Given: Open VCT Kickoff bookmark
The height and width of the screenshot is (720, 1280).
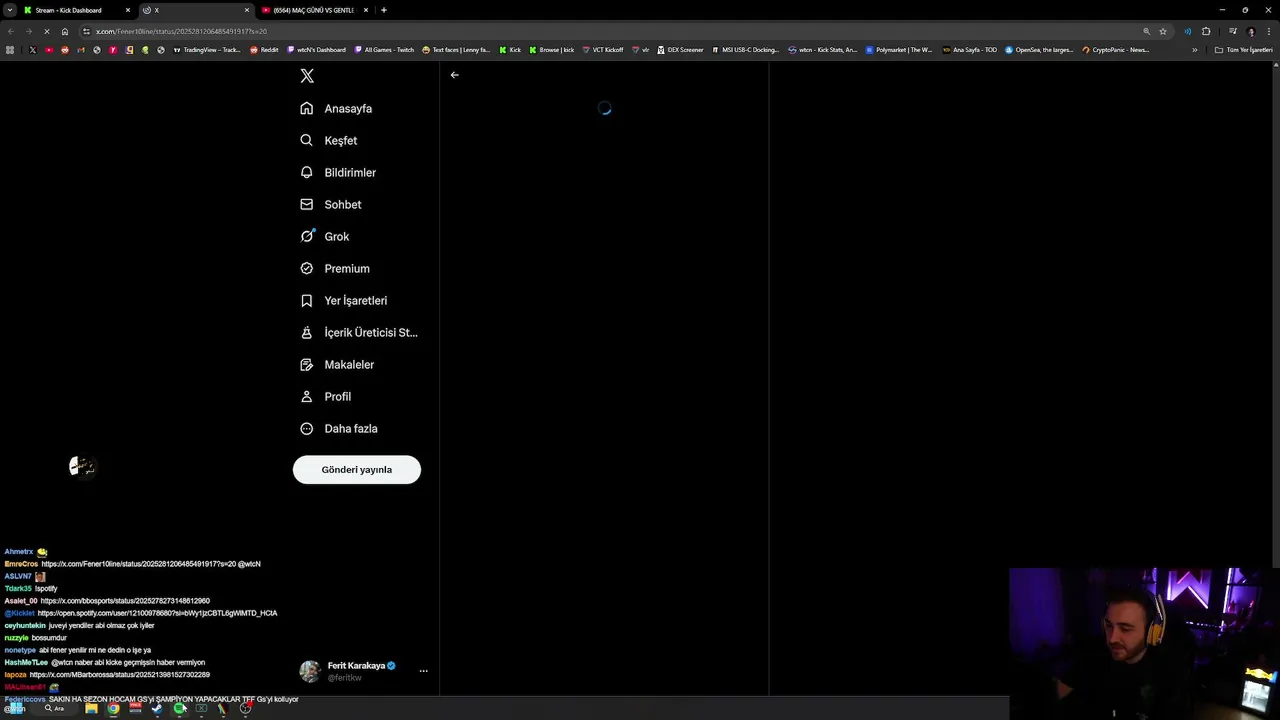Looking at the screenshot, I should click(602, 50).
